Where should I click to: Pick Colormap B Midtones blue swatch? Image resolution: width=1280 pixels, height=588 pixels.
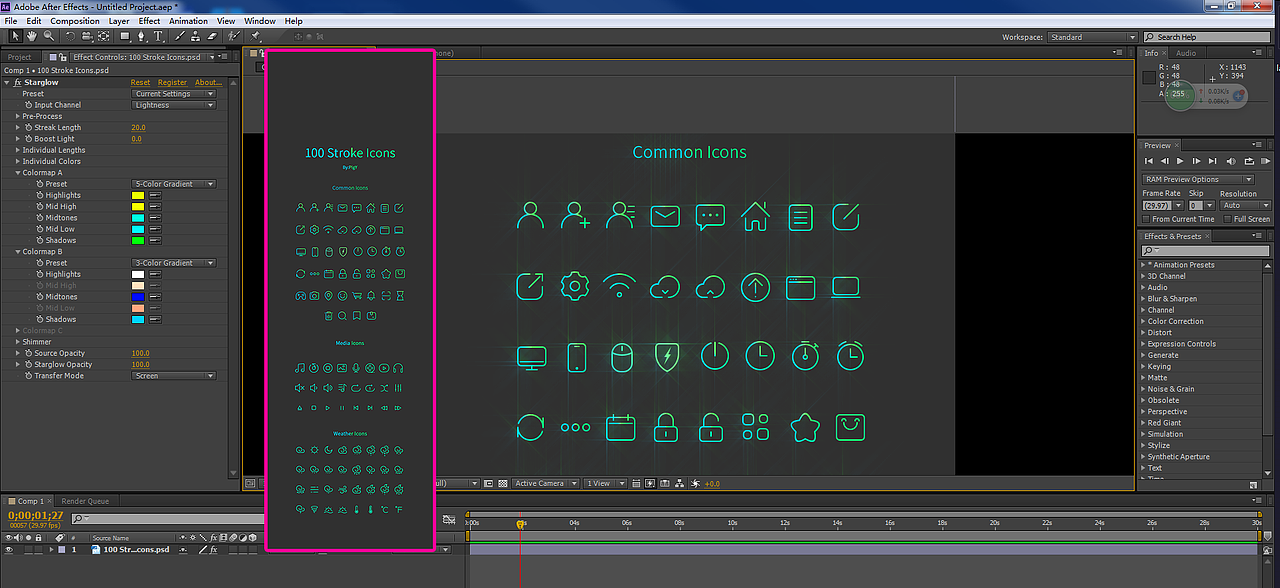pyautogui.click(x=138, y=297)
